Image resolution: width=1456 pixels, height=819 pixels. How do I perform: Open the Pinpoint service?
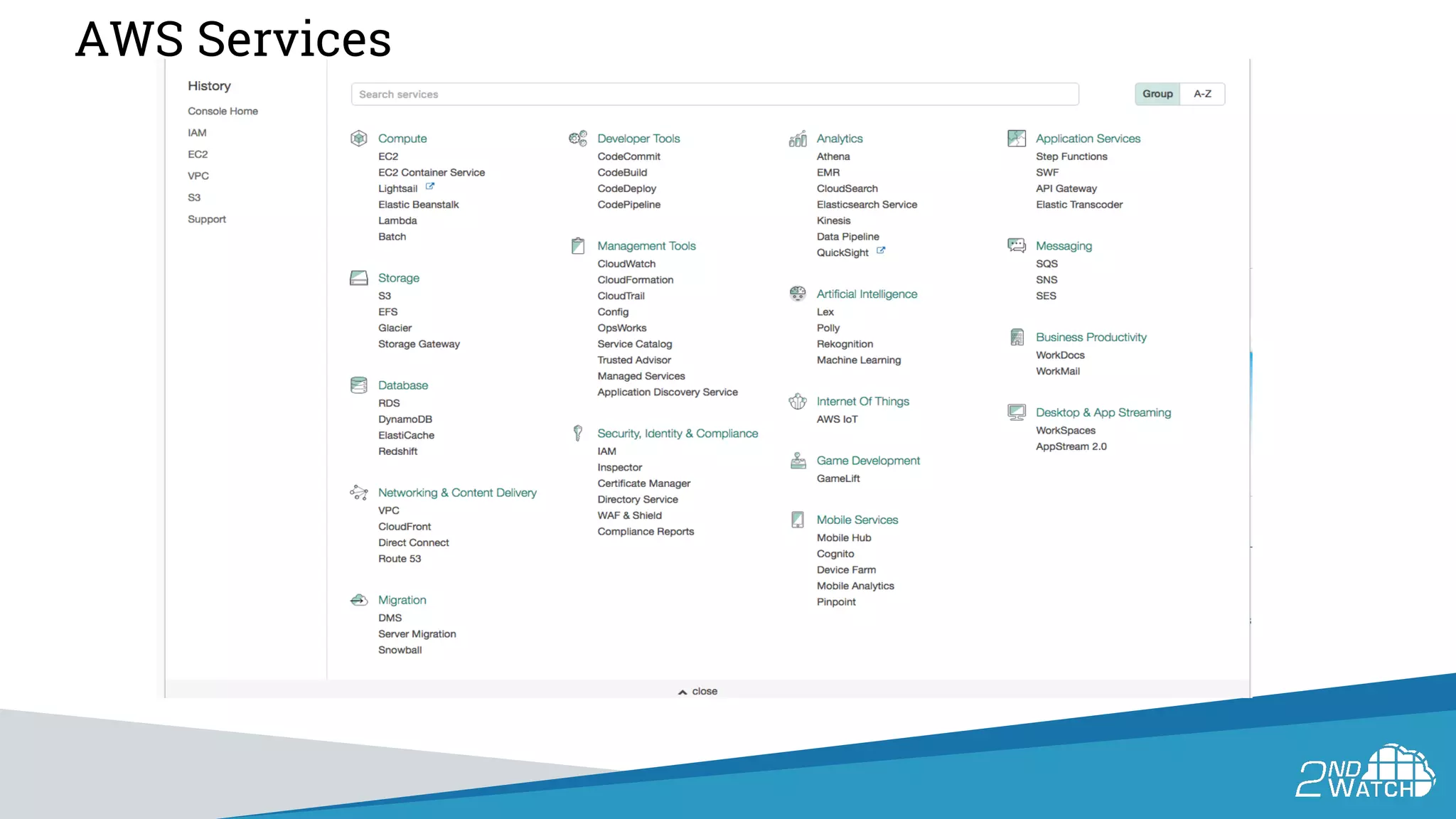coord(836,601)
